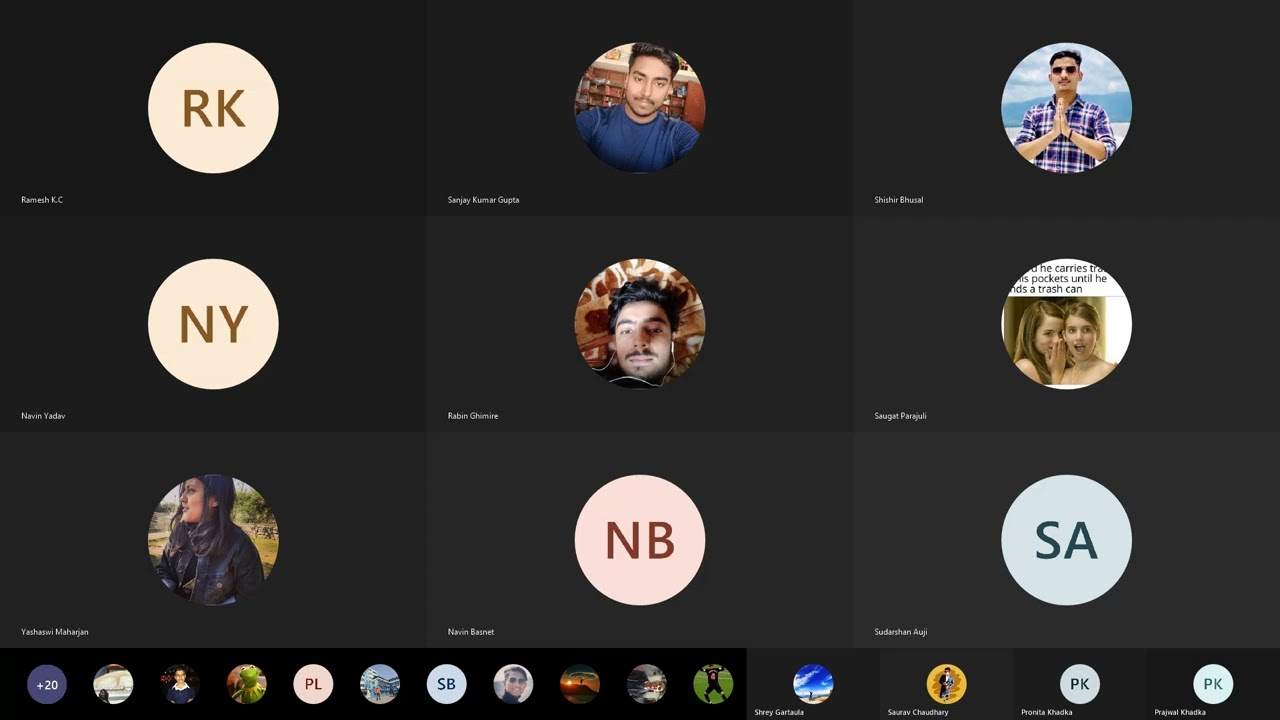Click the name label Pronita Khadka
1280x720 pixels.
(1047, 712)
